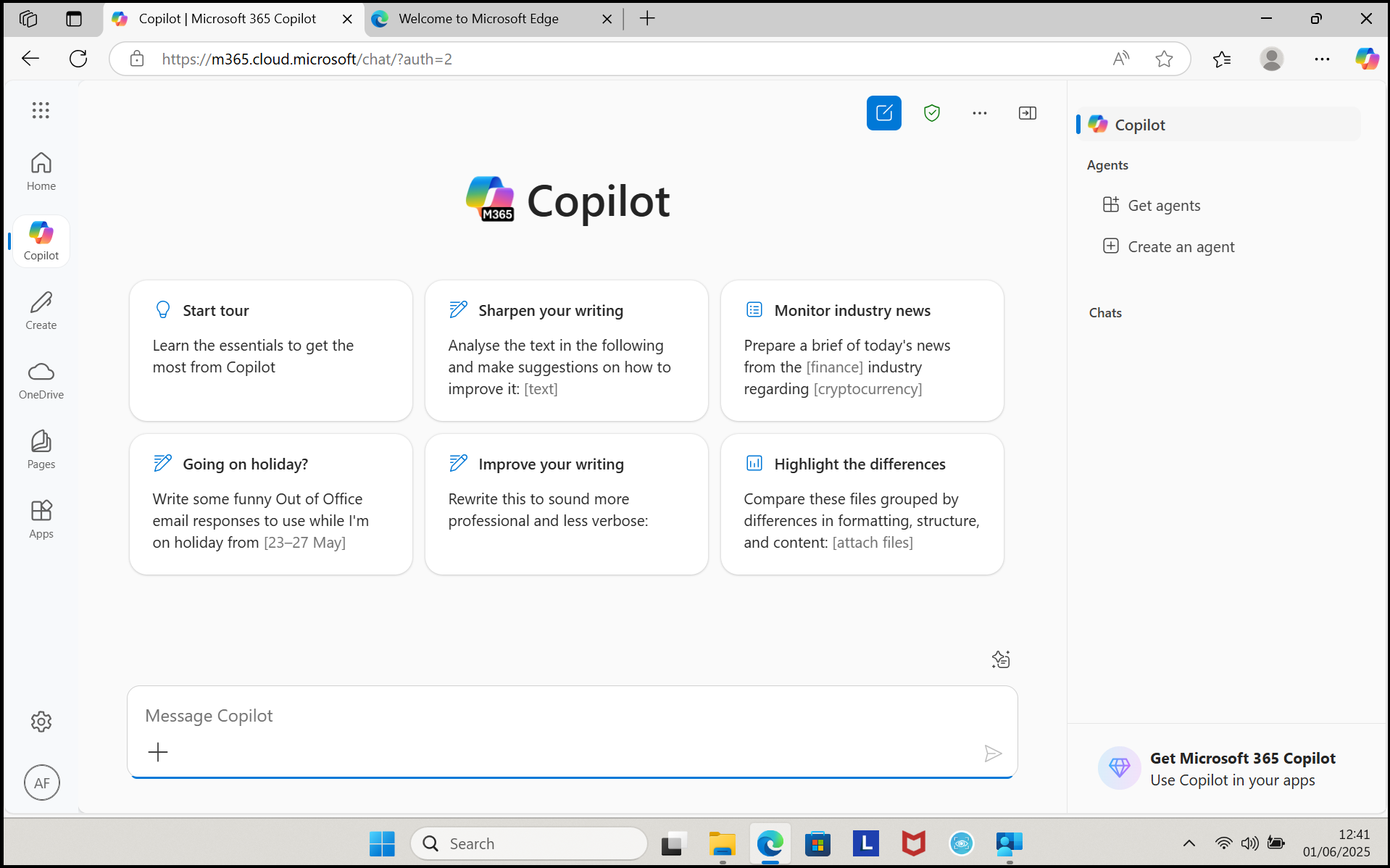Start a new chat with the blue compose icon
1390x868 pixels.
coord(883,113)
